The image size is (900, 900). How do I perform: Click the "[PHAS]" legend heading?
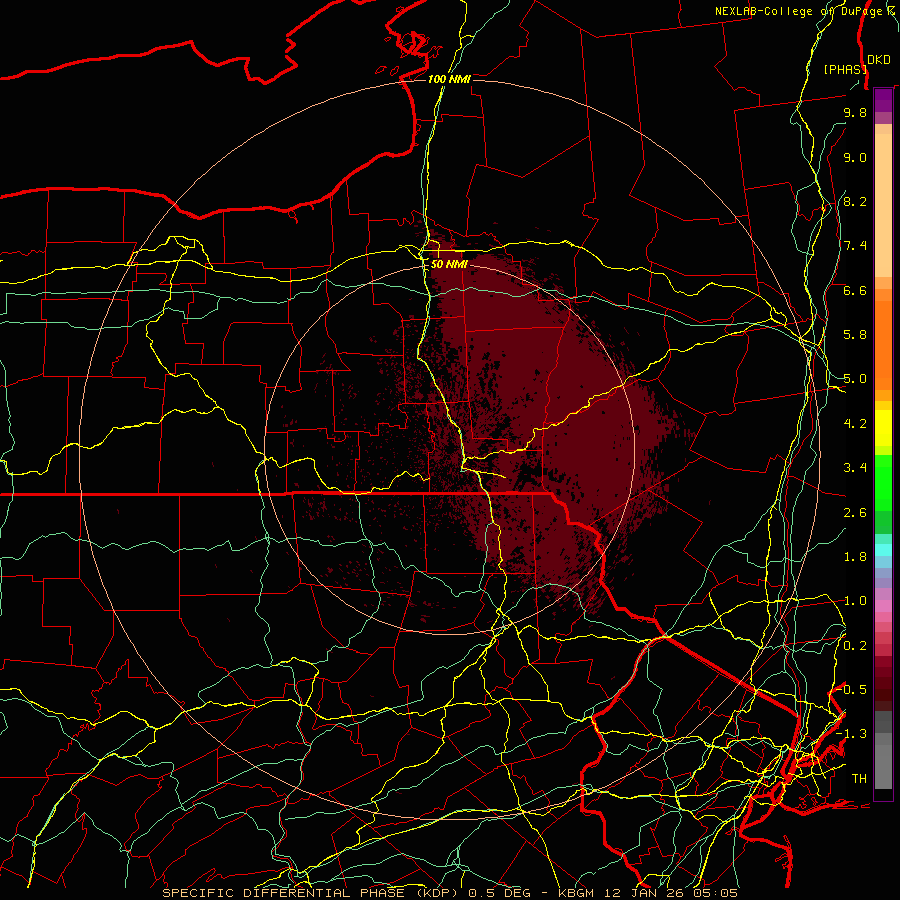(845, 69)
